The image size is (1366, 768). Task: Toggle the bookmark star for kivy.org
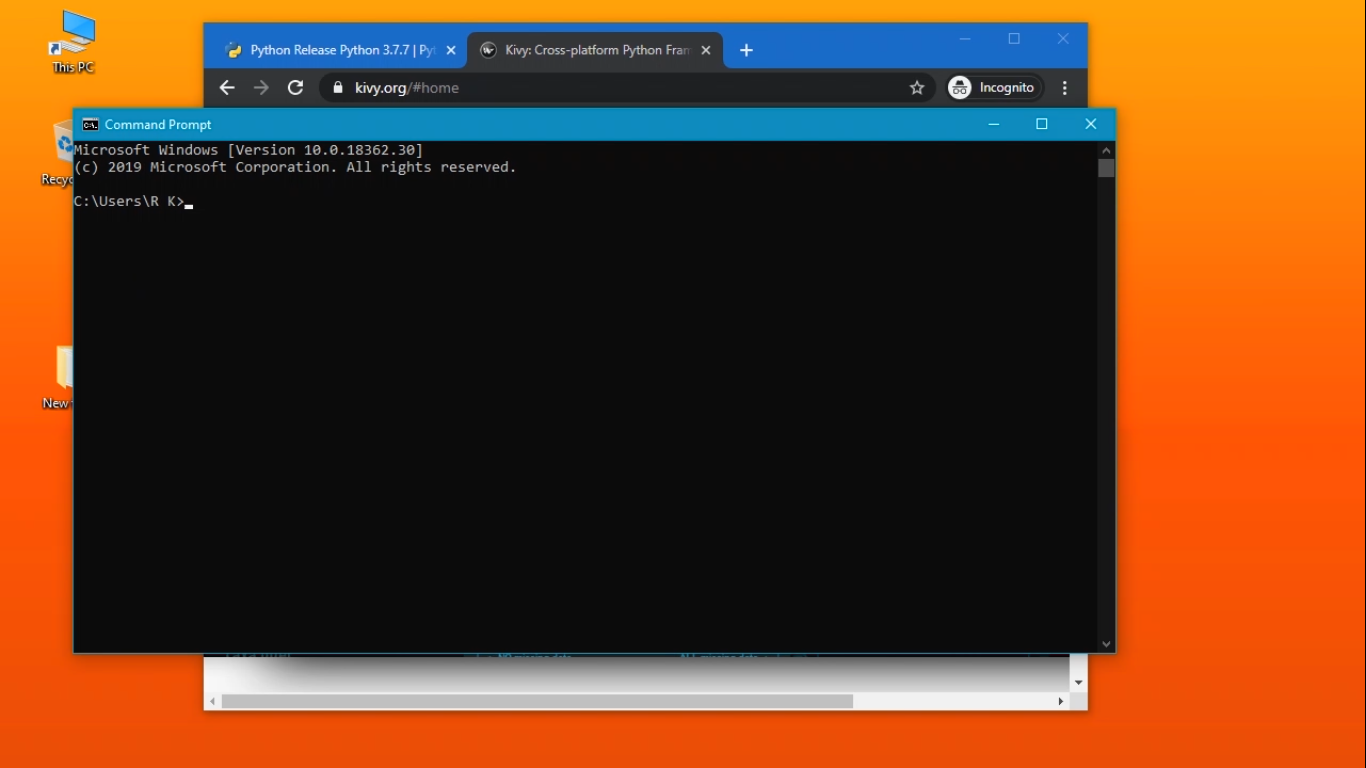pyautogui.click(x=917, y=88)
